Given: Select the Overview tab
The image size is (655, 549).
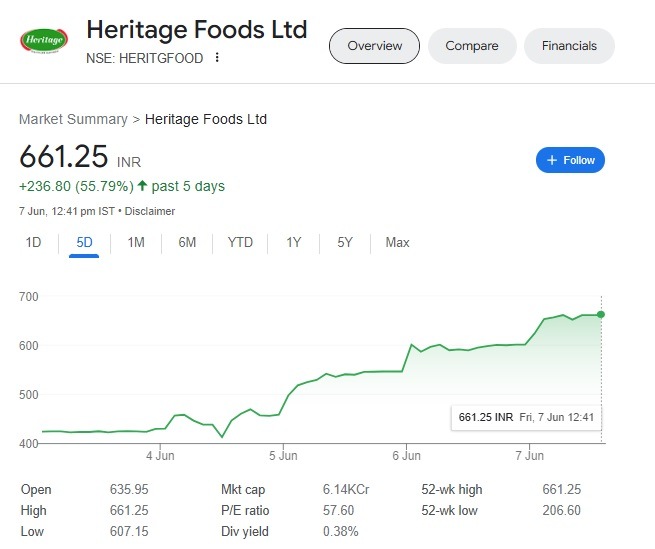Looking at the screenshot, I should [x=374, y=46].
